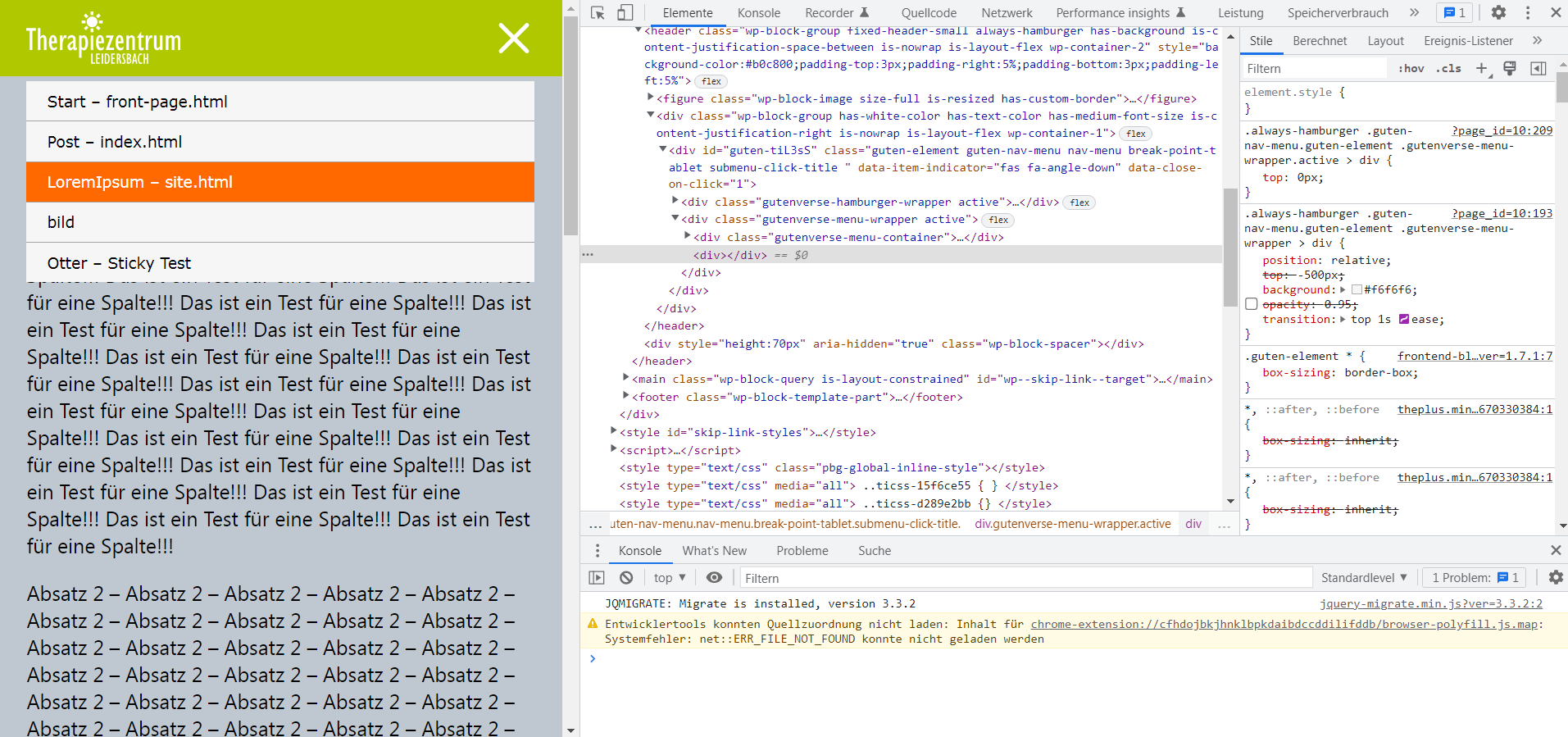Expand the gutenverse-hamburger-wrapper node

(675, 201)
